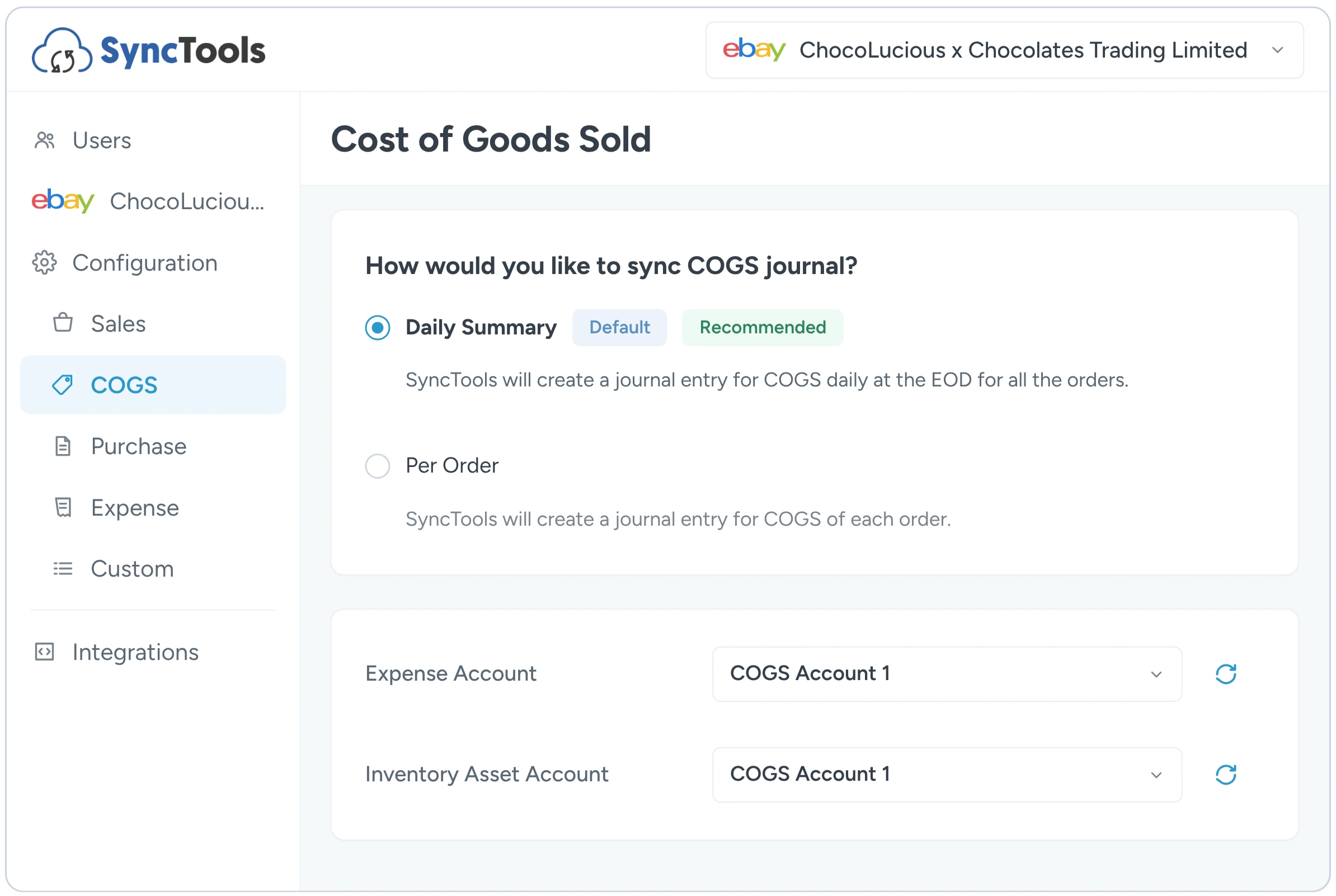
Task: Click the Recommended badge
Action: [763, 327]
